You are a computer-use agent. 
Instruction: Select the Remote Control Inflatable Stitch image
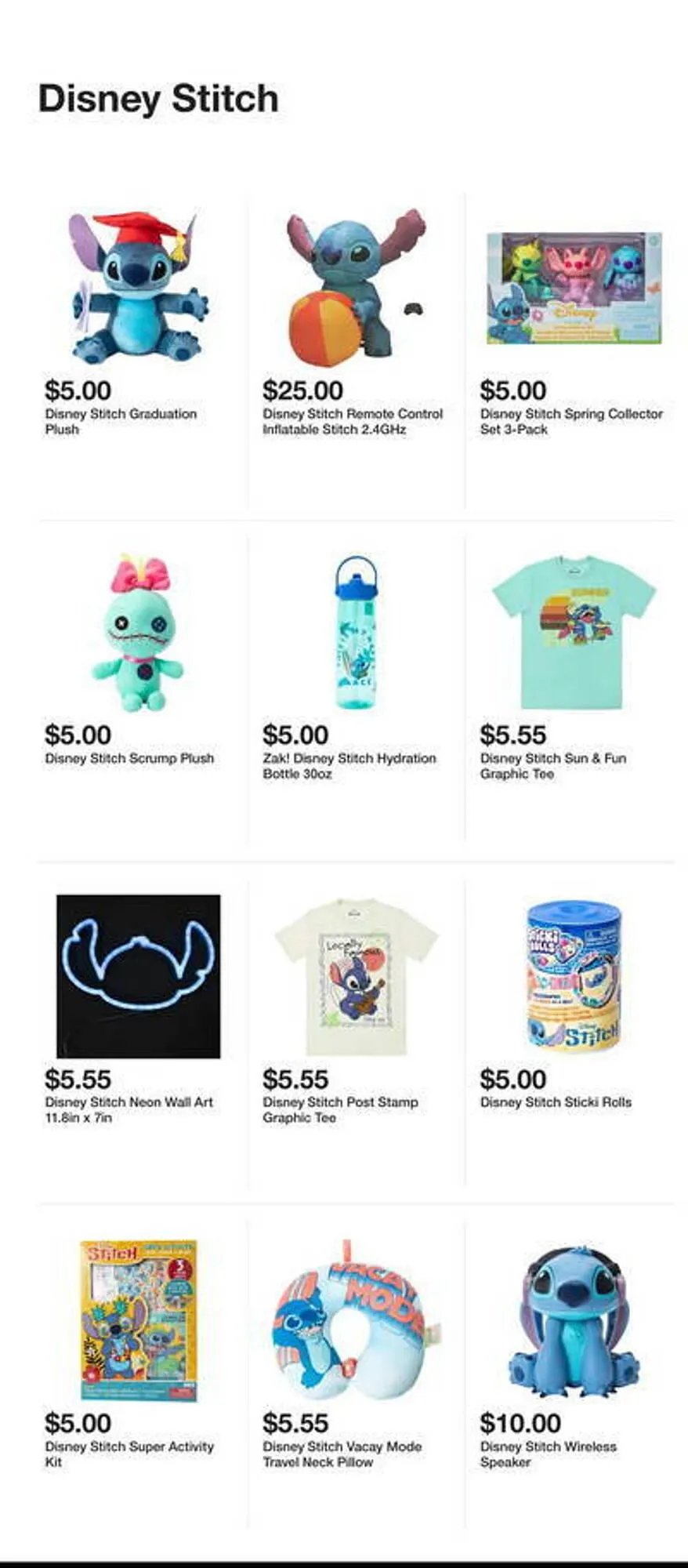[x=357, y=287]
